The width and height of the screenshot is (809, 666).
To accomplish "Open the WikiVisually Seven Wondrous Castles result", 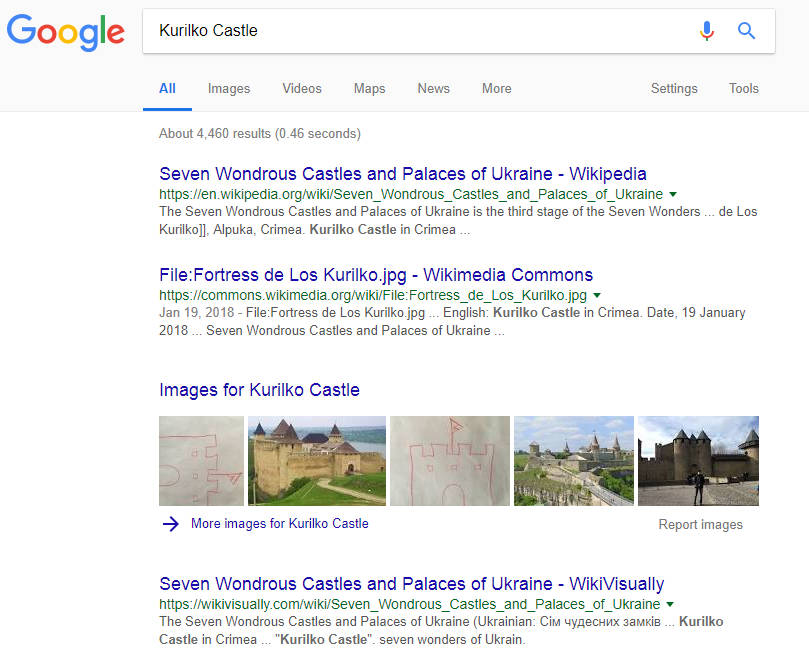I will (x=411, y=584).
